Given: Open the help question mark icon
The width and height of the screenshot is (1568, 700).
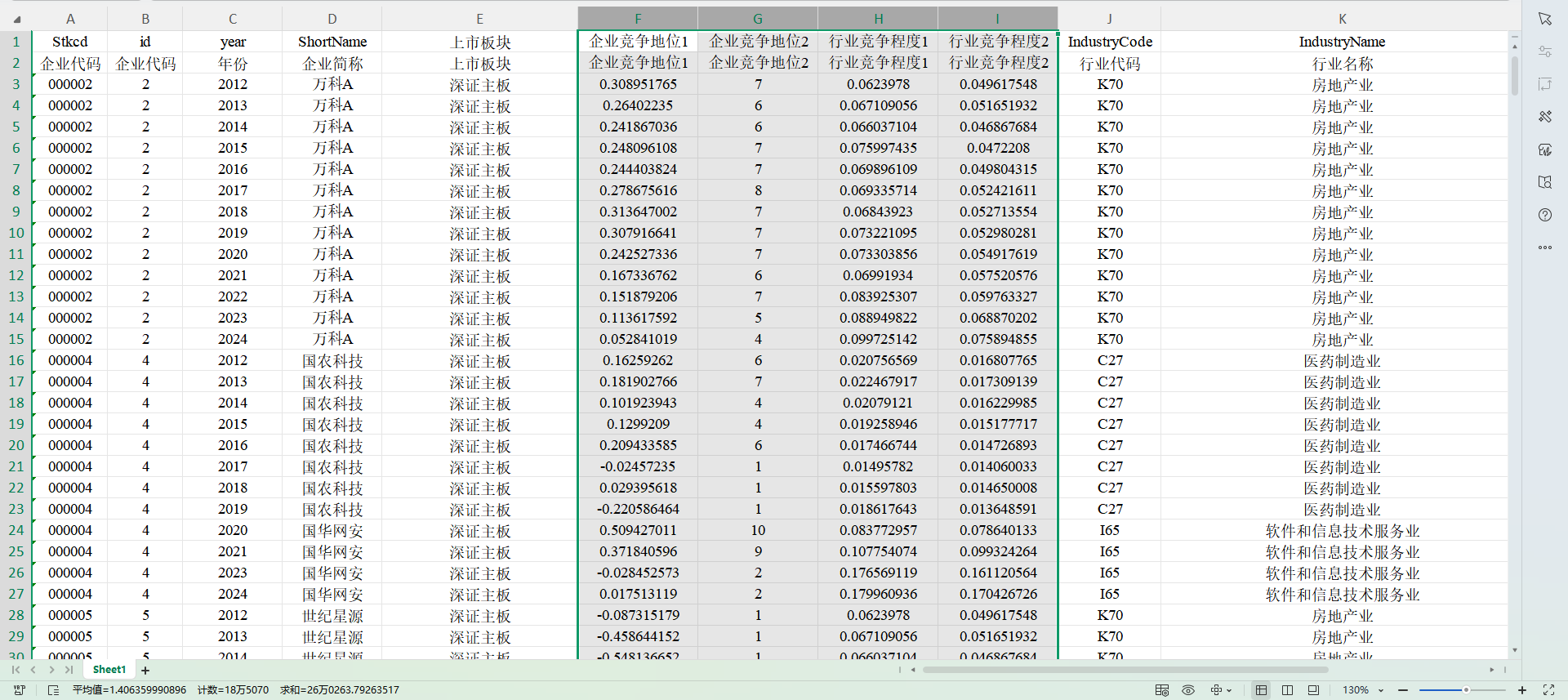Looking at the screenshot, I should 1544,215.
